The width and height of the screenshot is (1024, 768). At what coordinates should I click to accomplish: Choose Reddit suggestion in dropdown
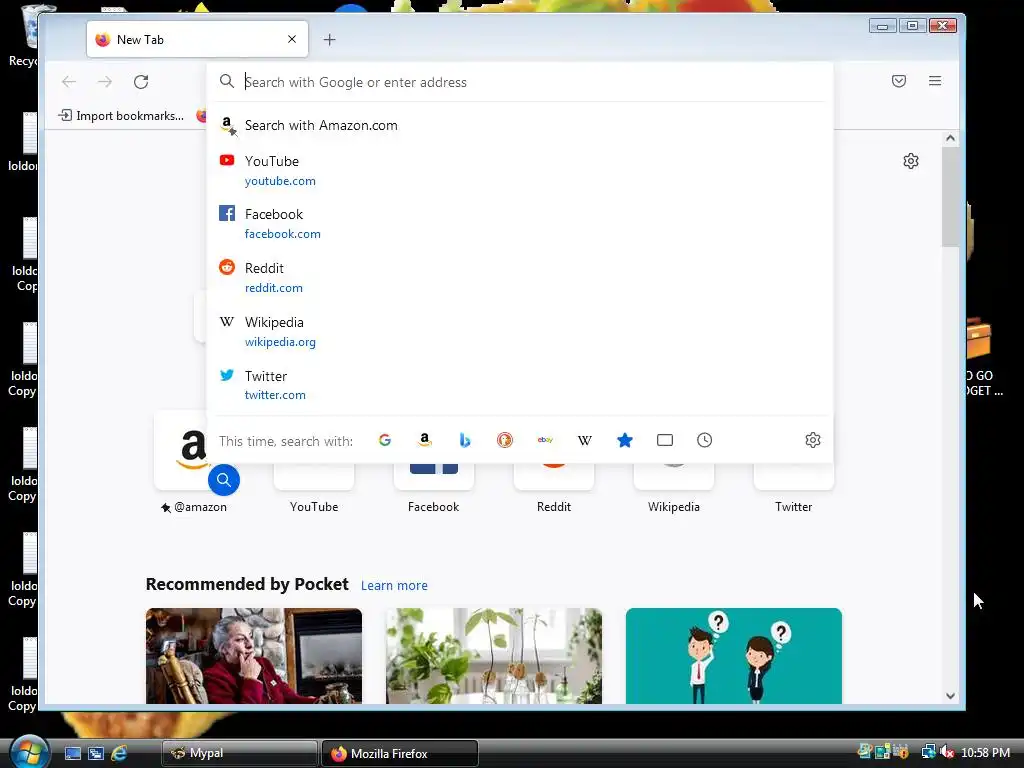pyautogui.click(x=520, y=278)
